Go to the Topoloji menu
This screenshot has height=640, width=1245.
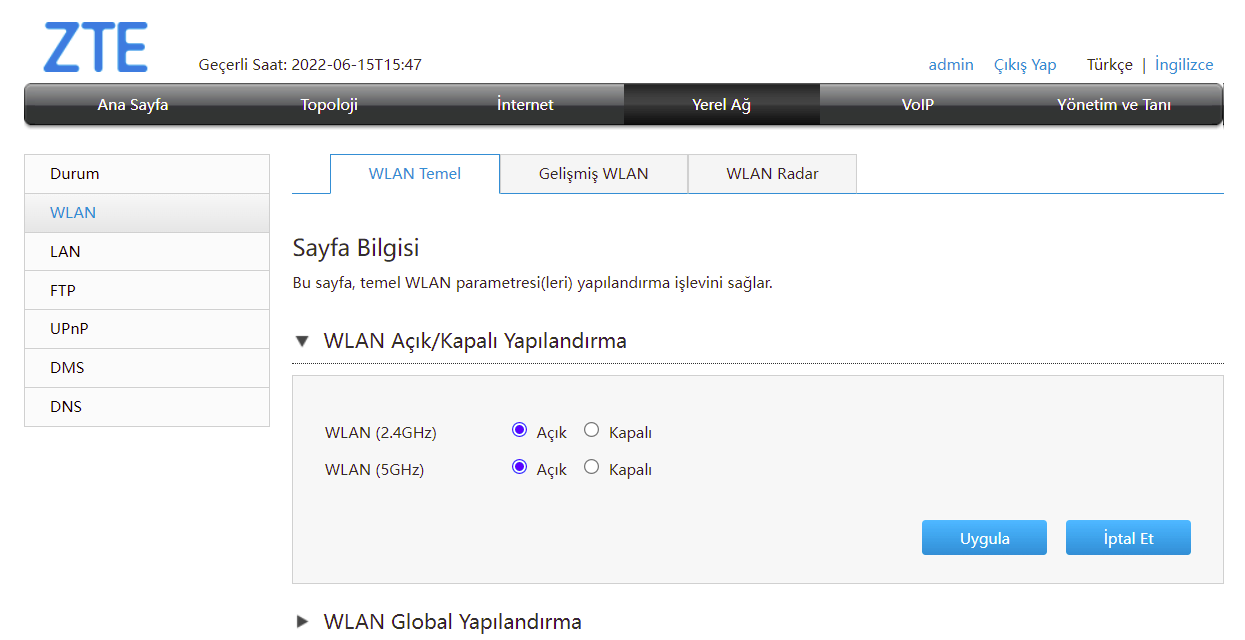tap(329, 105)
